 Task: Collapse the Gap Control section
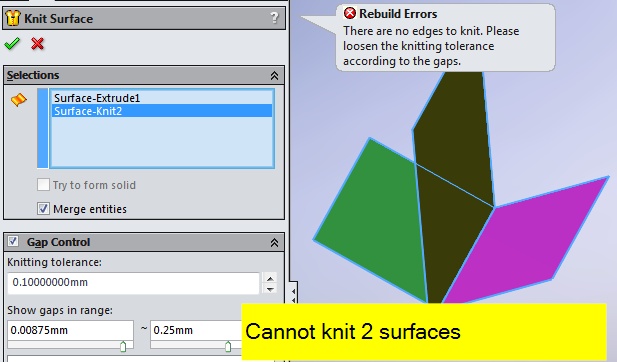[x=274, y=242]
